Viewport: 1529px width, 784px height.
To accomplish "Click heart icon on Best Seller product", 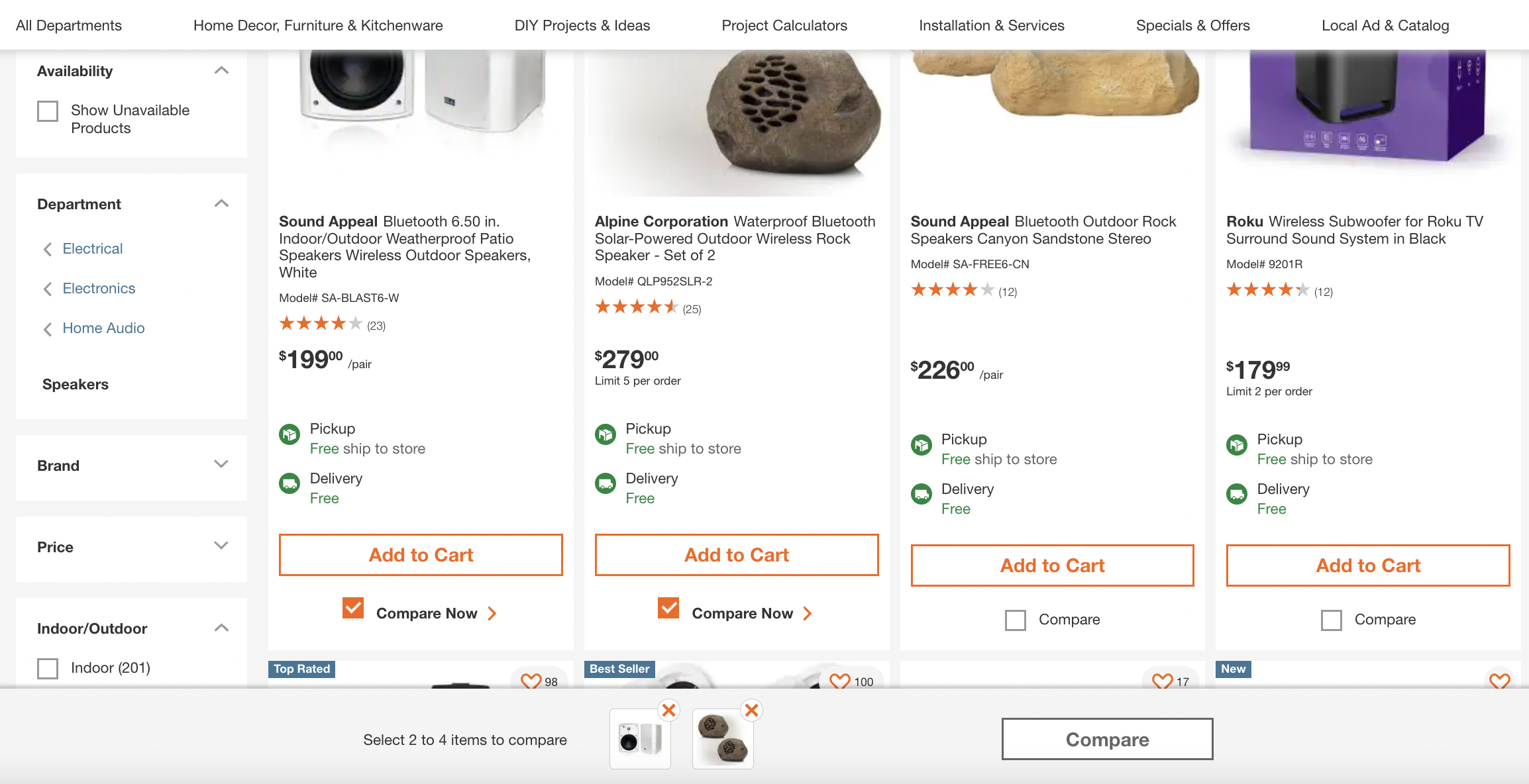I will (x=839, y=681).
